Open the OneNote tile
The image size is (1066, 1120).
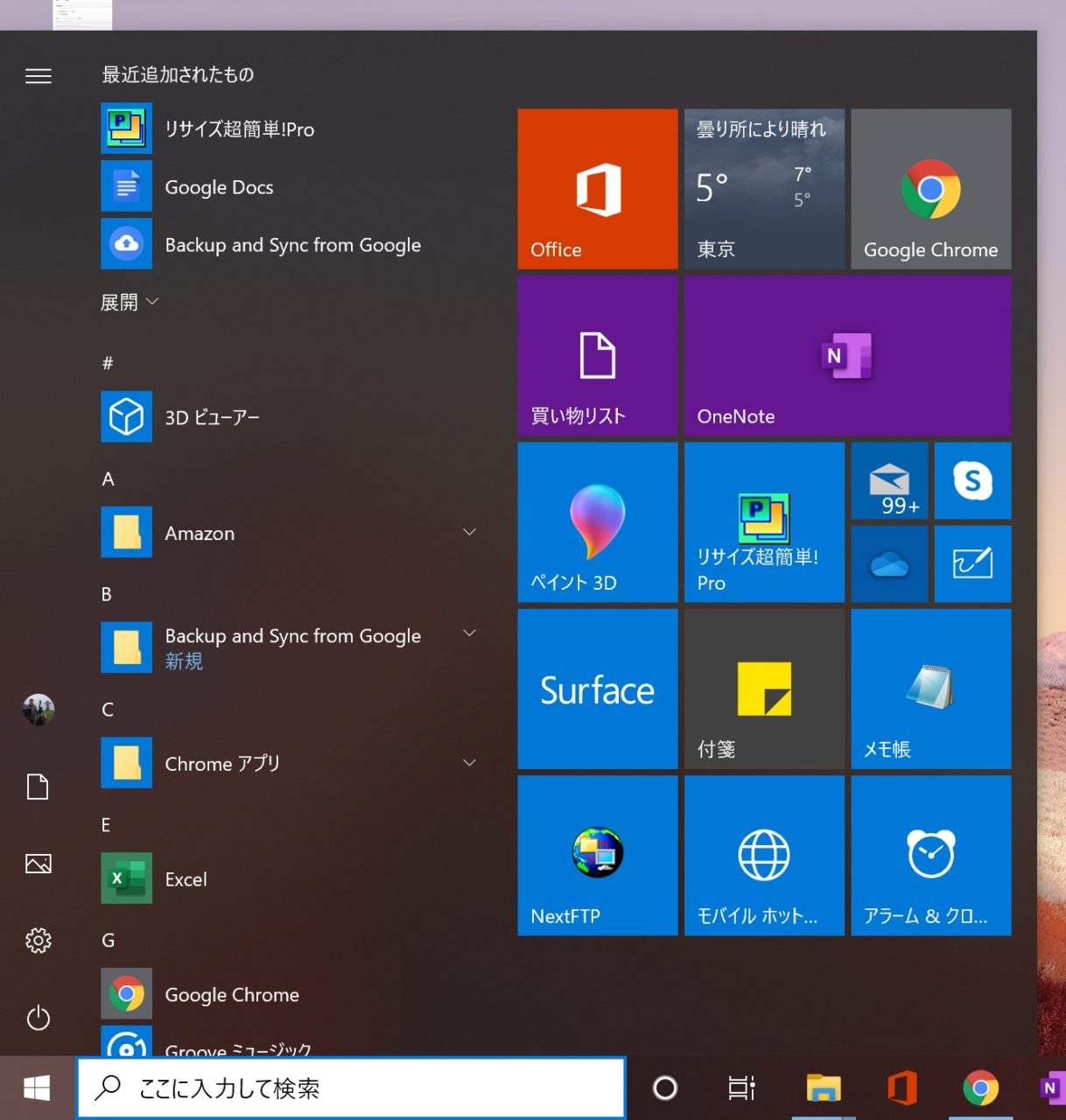tap(847, 356)
